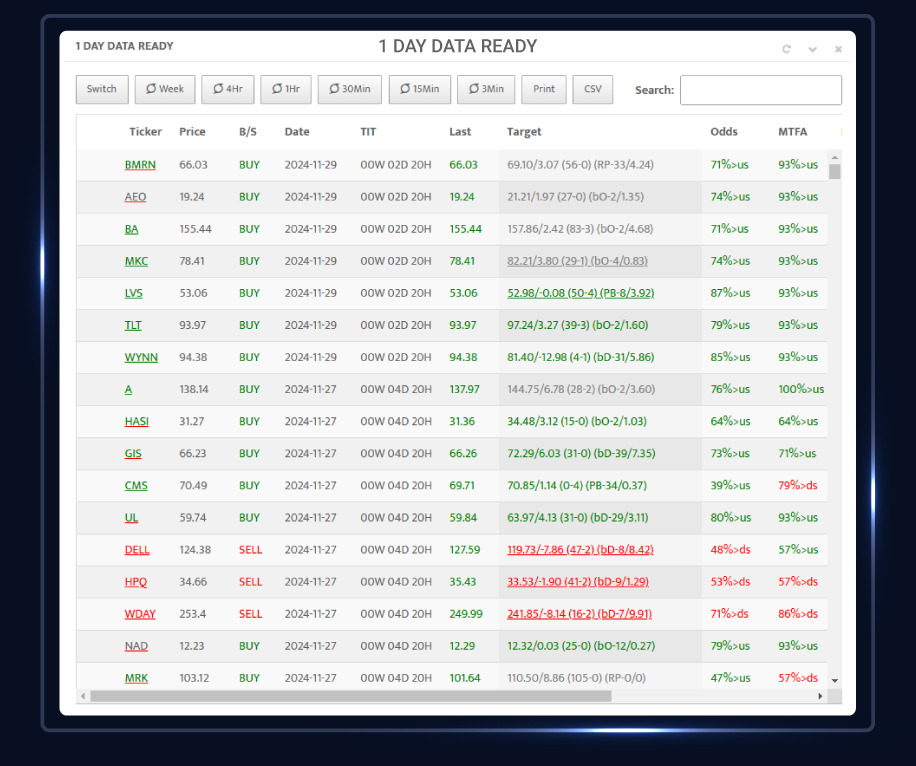Screen dimensions: 916x766
Task: Open the A ticker link
Action: pos(129,389)
